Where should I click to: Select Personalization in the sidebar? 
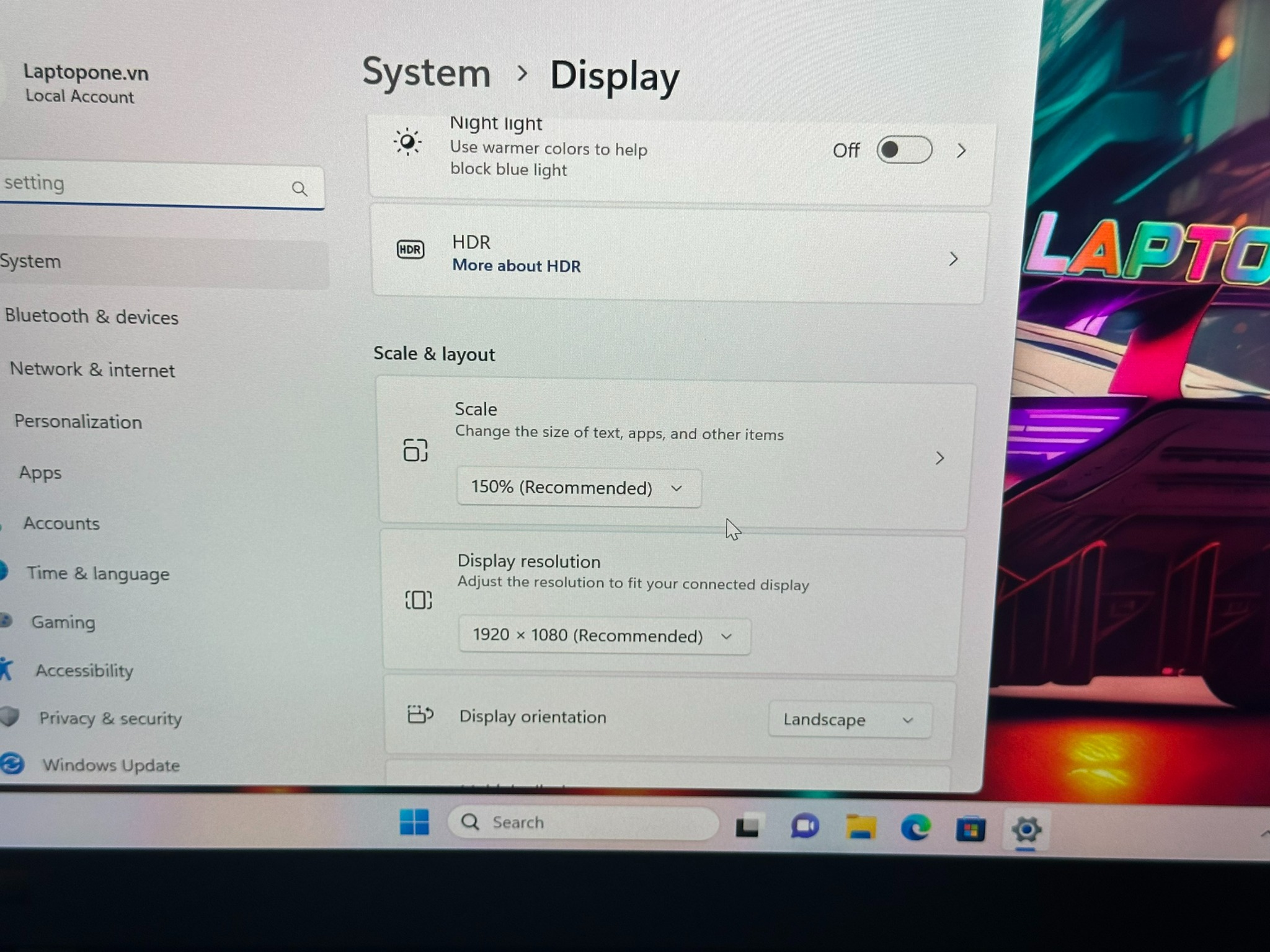coord(78,422)
